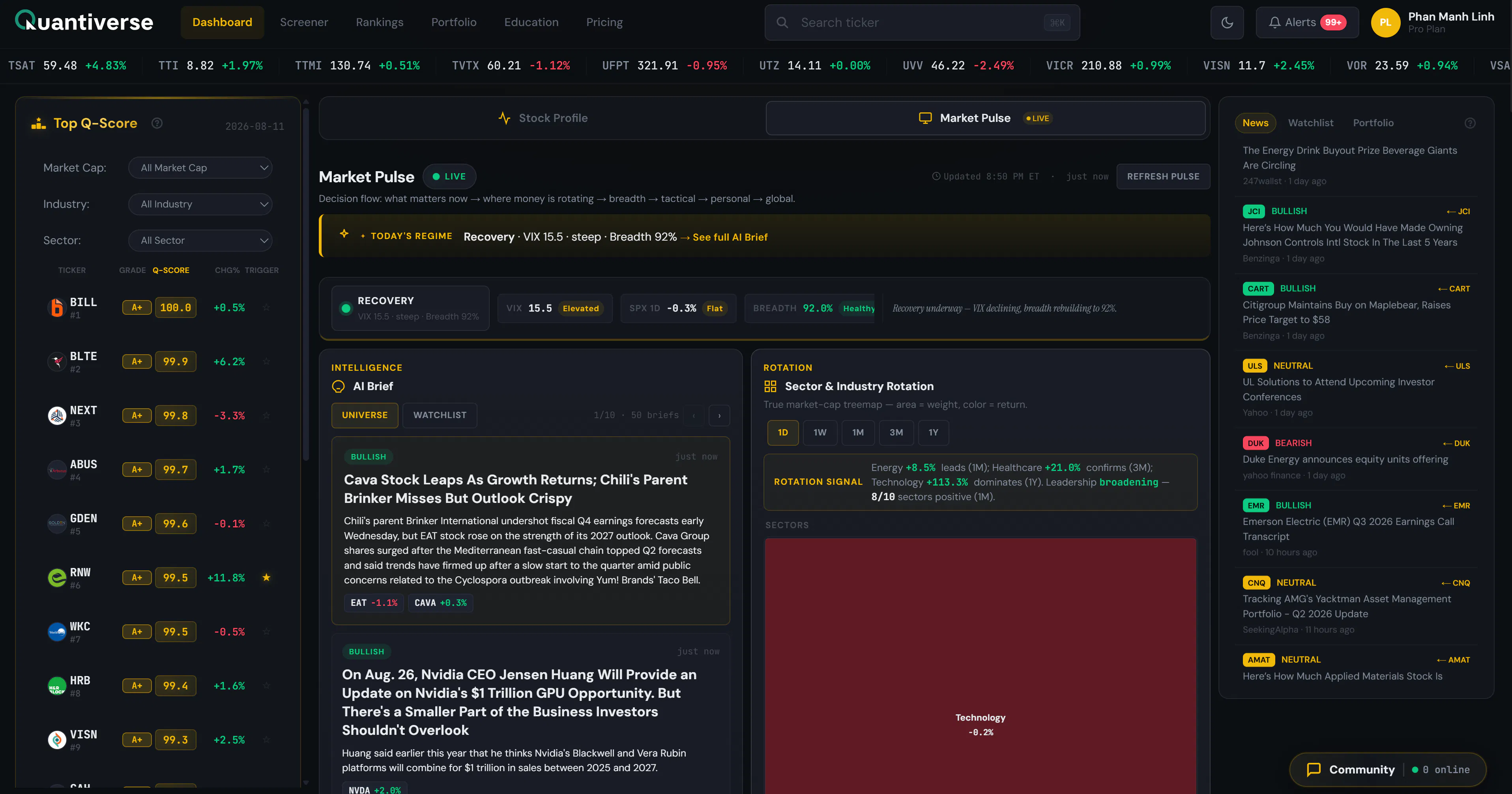Click the EAT ticker chip
Screen dimensions: 1512x794
374,603
